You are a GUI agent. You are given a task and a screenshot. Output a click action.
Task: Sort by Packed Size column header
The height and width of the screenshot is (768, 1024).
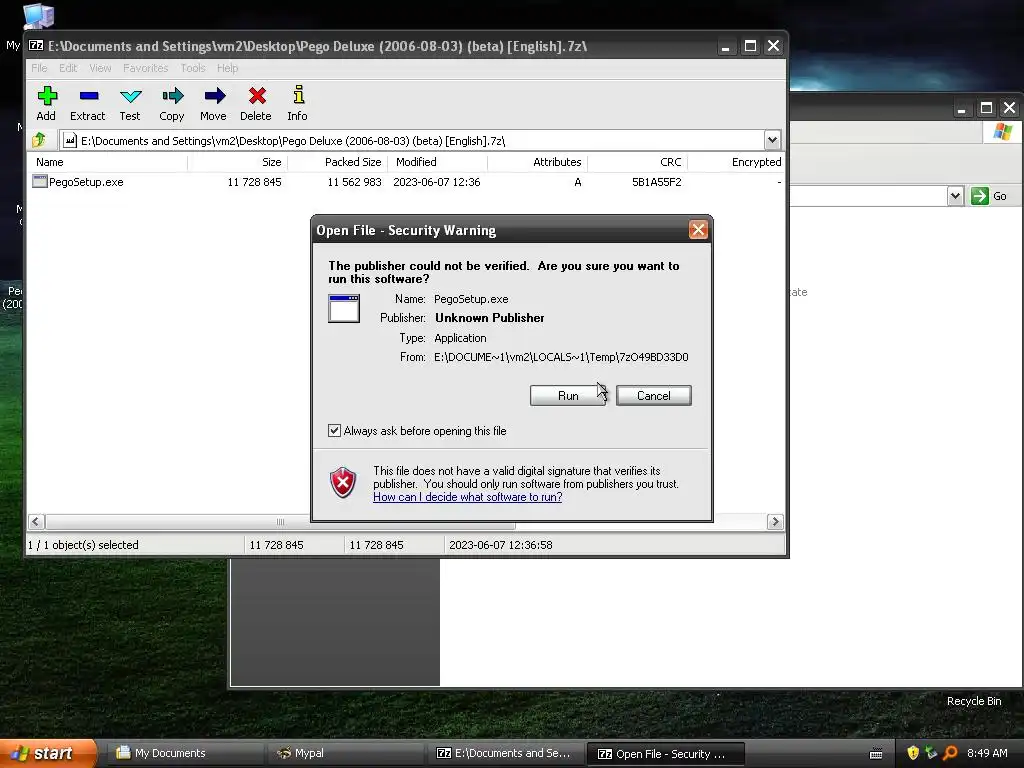[x=338, y=162]
